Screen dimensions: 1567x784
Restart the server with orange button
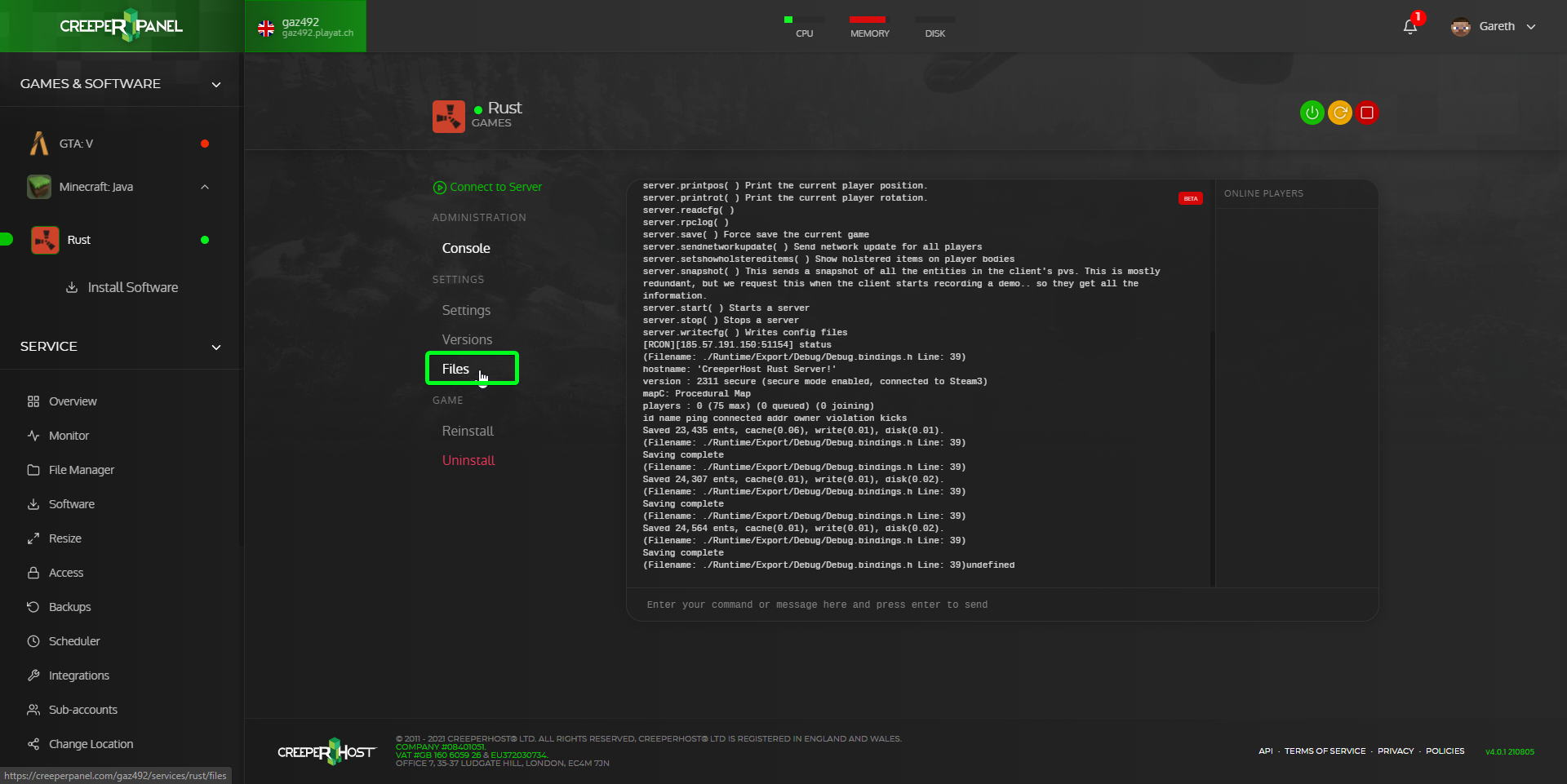[1339, 113]
